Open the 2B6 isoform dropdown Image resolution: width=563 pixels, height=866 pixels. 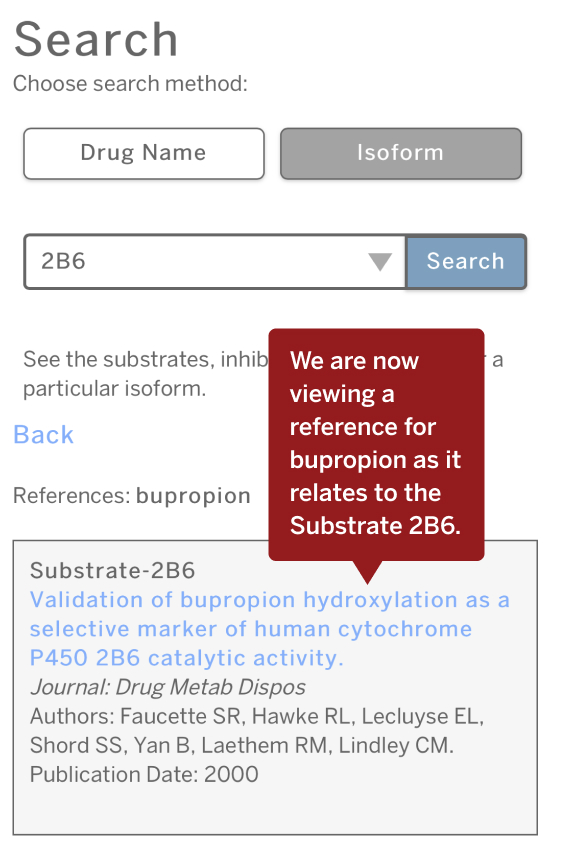(215, 261)
